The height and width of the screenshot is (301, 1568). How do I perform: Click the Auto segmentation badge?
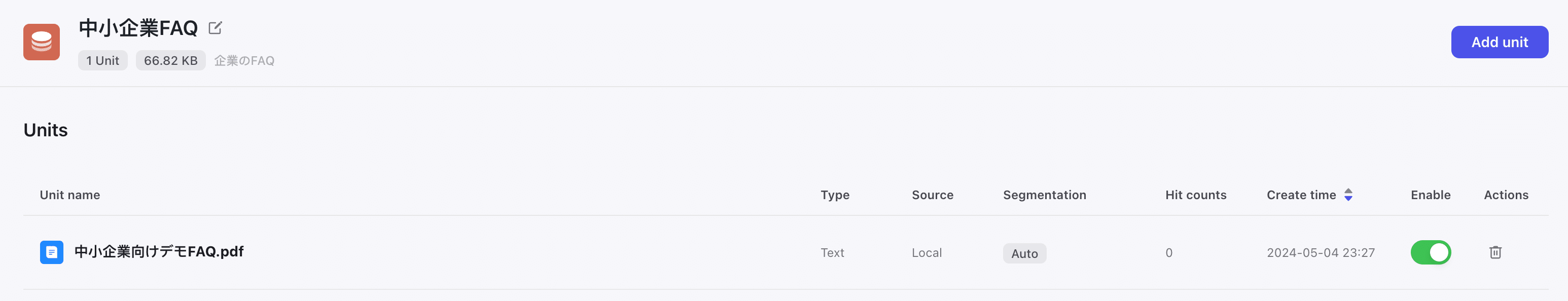tap(1024, 253)
